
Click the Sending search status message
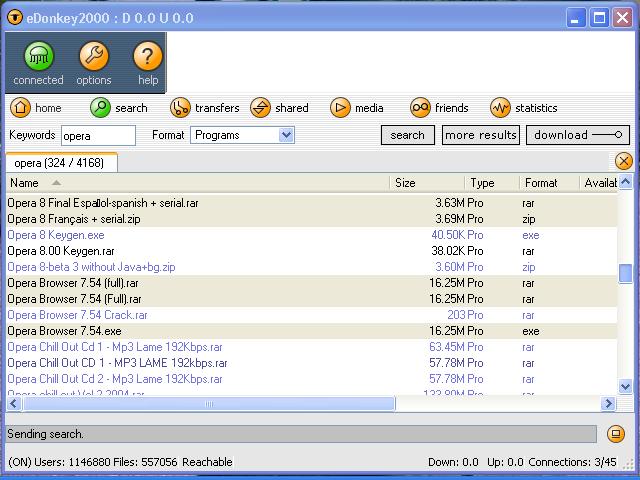[45, 434]
